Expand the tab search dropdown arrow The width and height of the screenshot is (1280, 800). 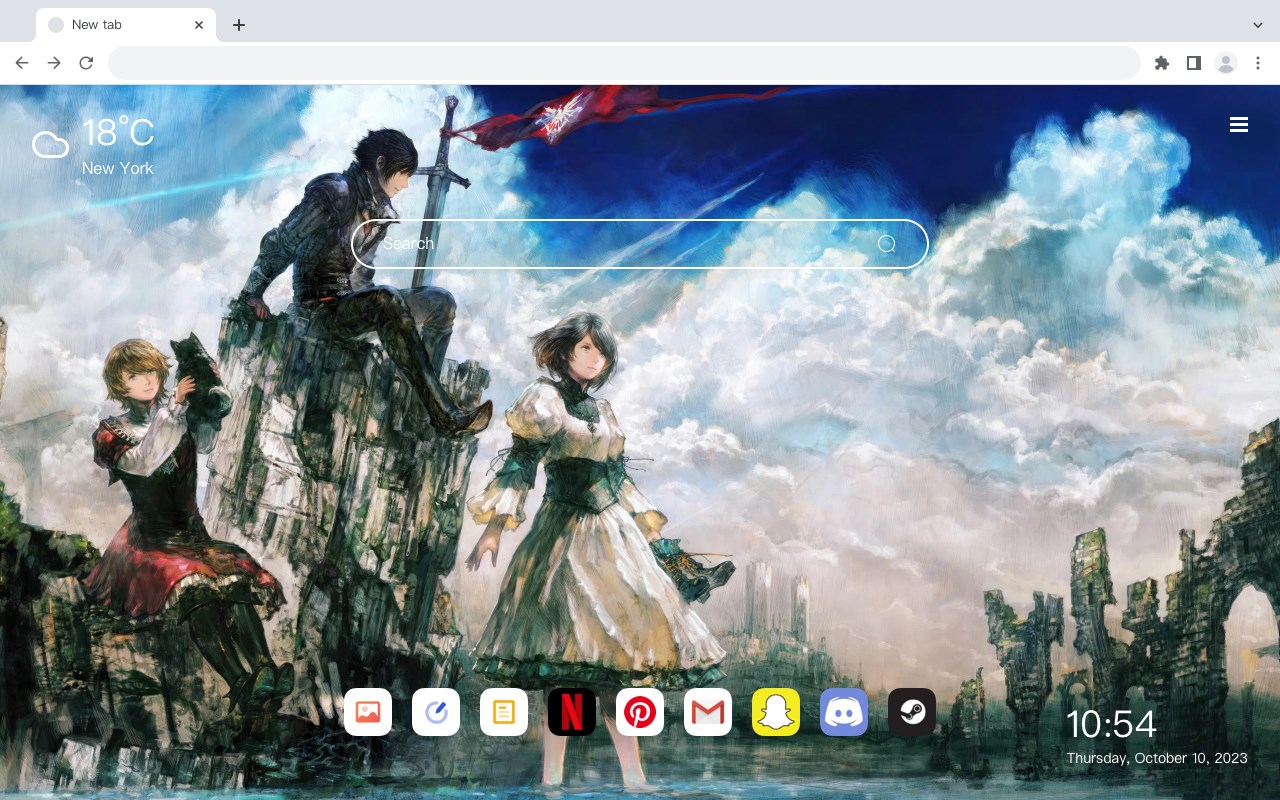[1258, 25]
